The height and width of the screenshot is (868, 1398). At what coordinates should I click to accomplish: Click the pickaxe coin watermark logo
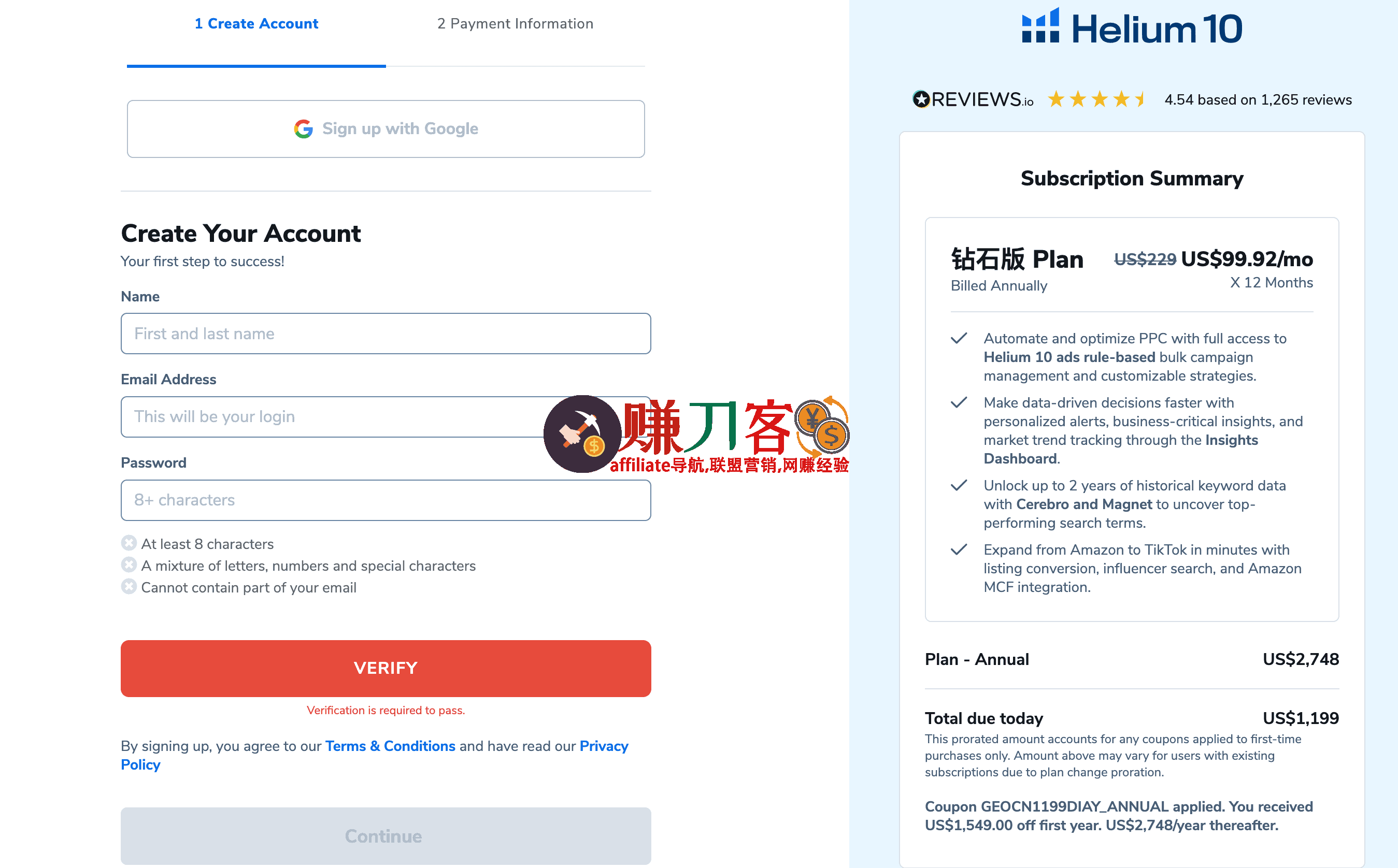coord(582,434)
